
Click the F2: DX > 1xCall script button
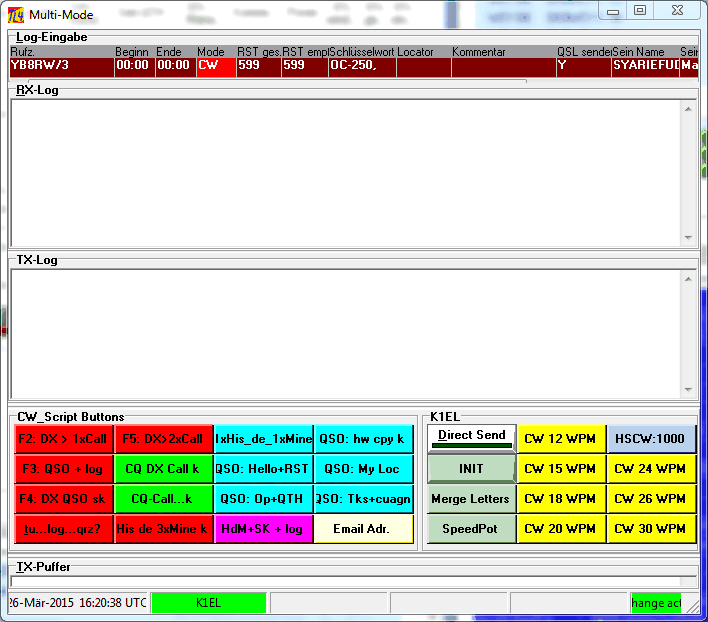(x=63, y=439)
